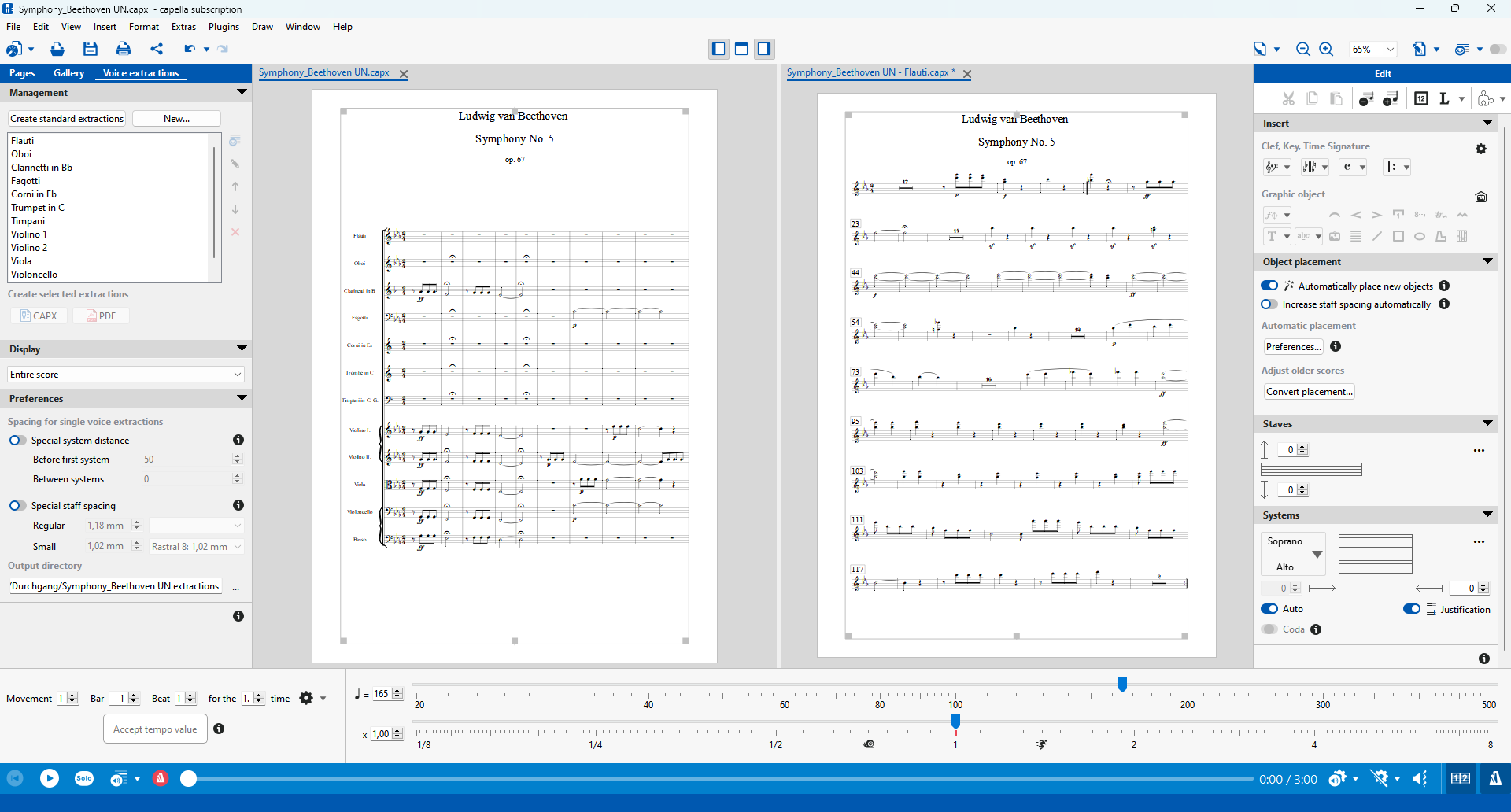Screen dimensions: 1511x812
Task: Click the tempo slider handle near 200
Action: point(1122,685)
